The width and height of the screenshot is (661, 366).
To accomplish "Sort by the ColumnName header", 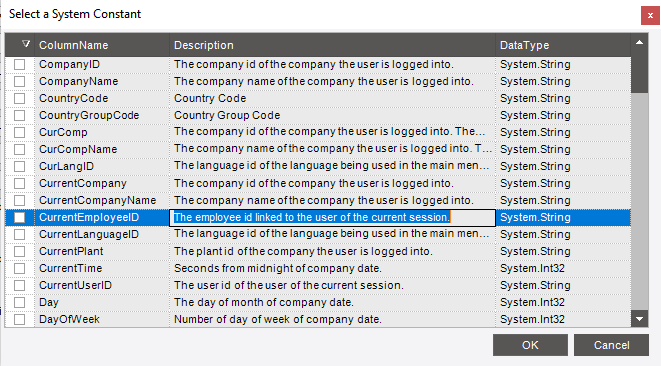I will point(102,45).
